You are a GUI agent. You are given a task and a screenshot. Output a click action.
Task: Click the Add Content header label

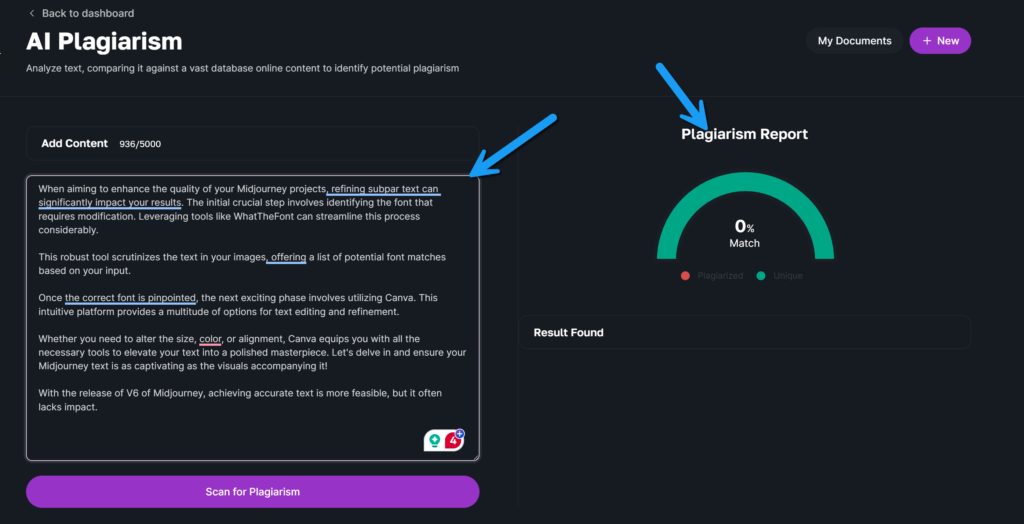point(74,144)
